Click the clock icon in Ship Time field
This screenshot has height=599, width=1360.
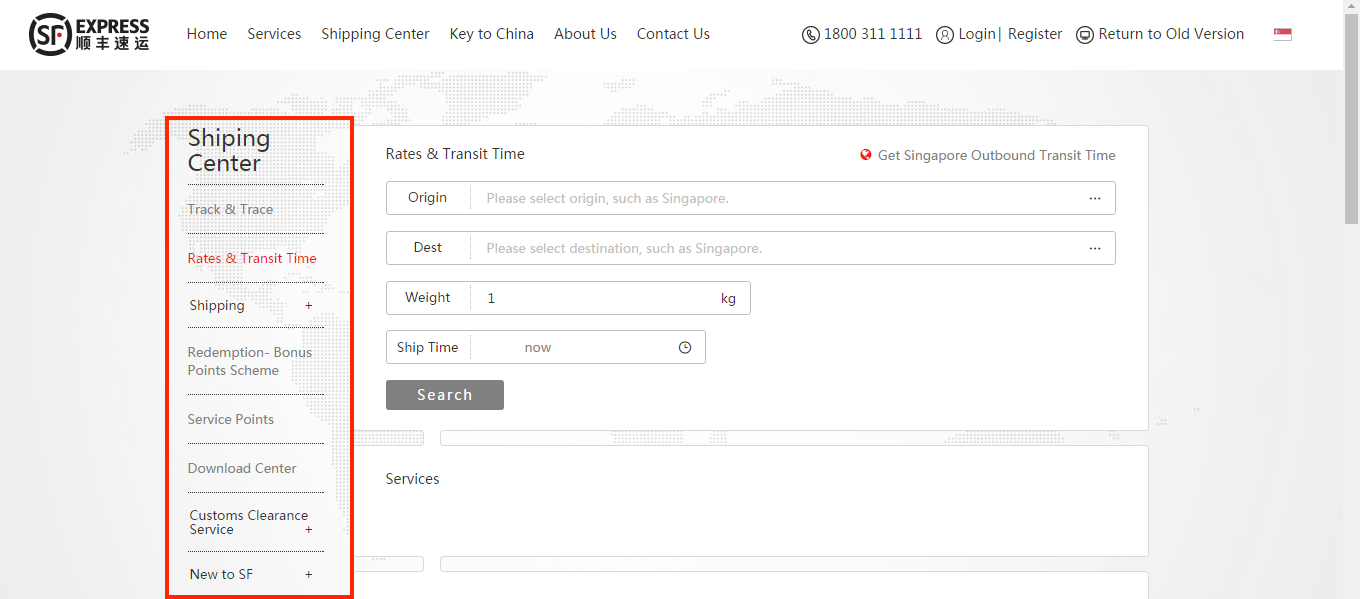point(685,348)
